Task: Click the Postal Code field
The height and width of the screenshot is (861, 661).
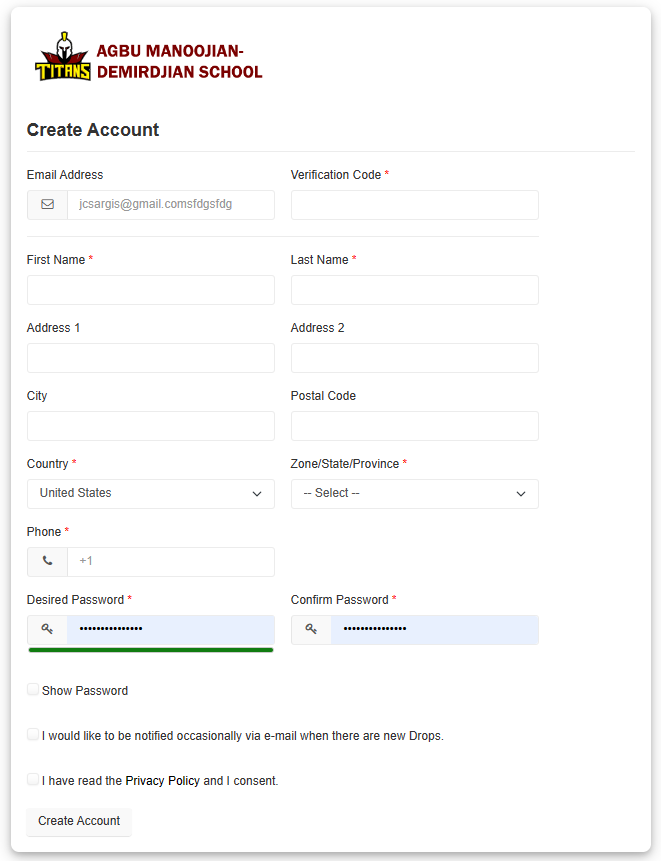Action: 414,425
